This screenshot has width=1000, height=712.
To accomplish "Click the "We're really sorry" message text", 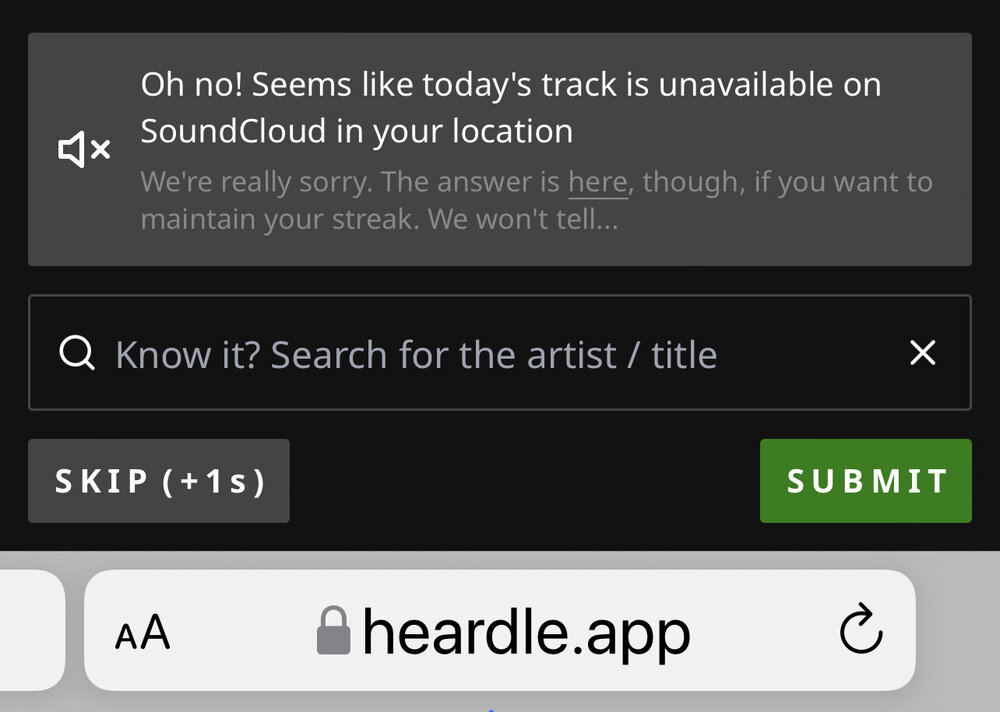I will coord(350,183).
